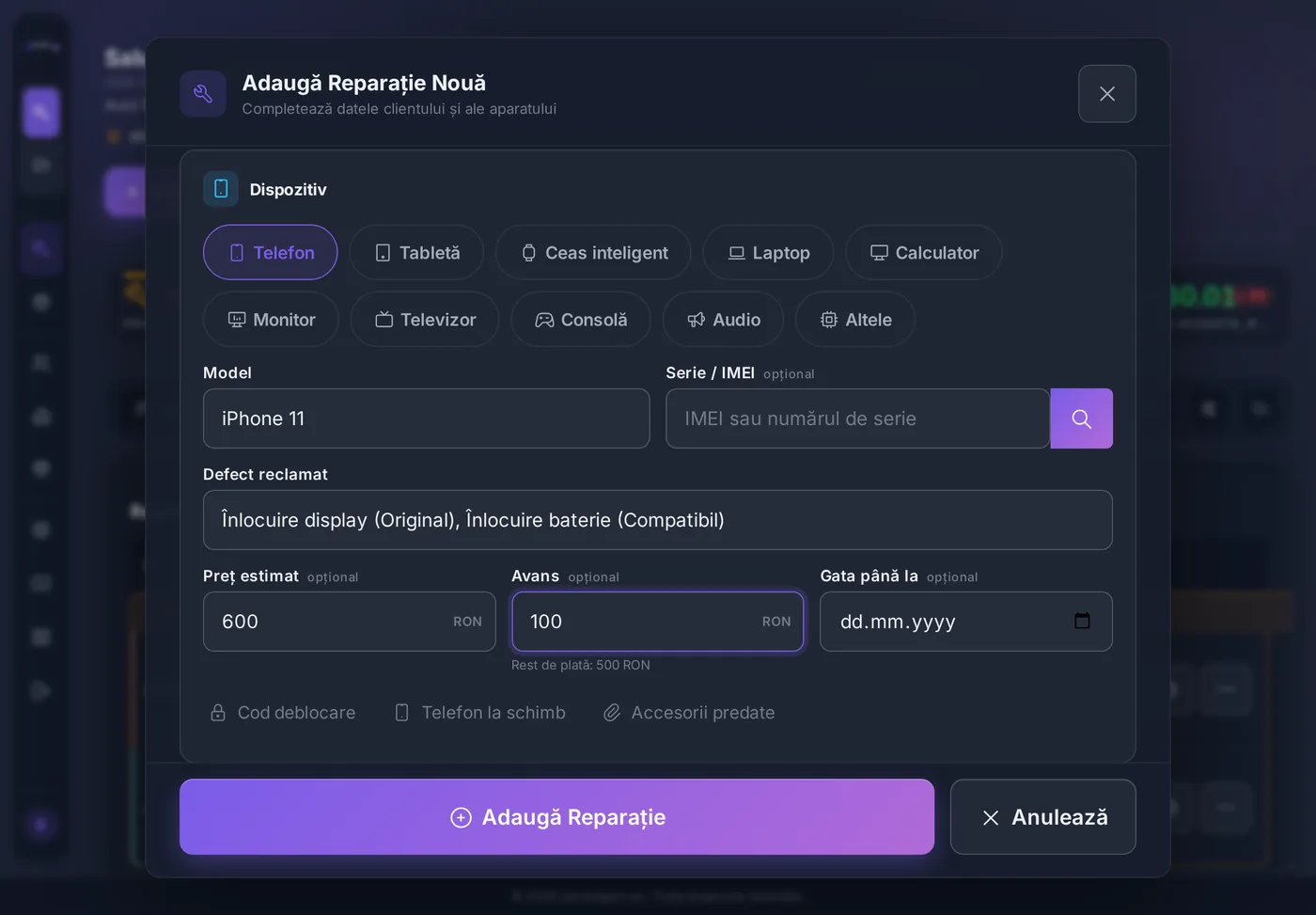This screenshot has width=1316, height=915.
Task: Click the Anulează button
Action: [1042, 817]
